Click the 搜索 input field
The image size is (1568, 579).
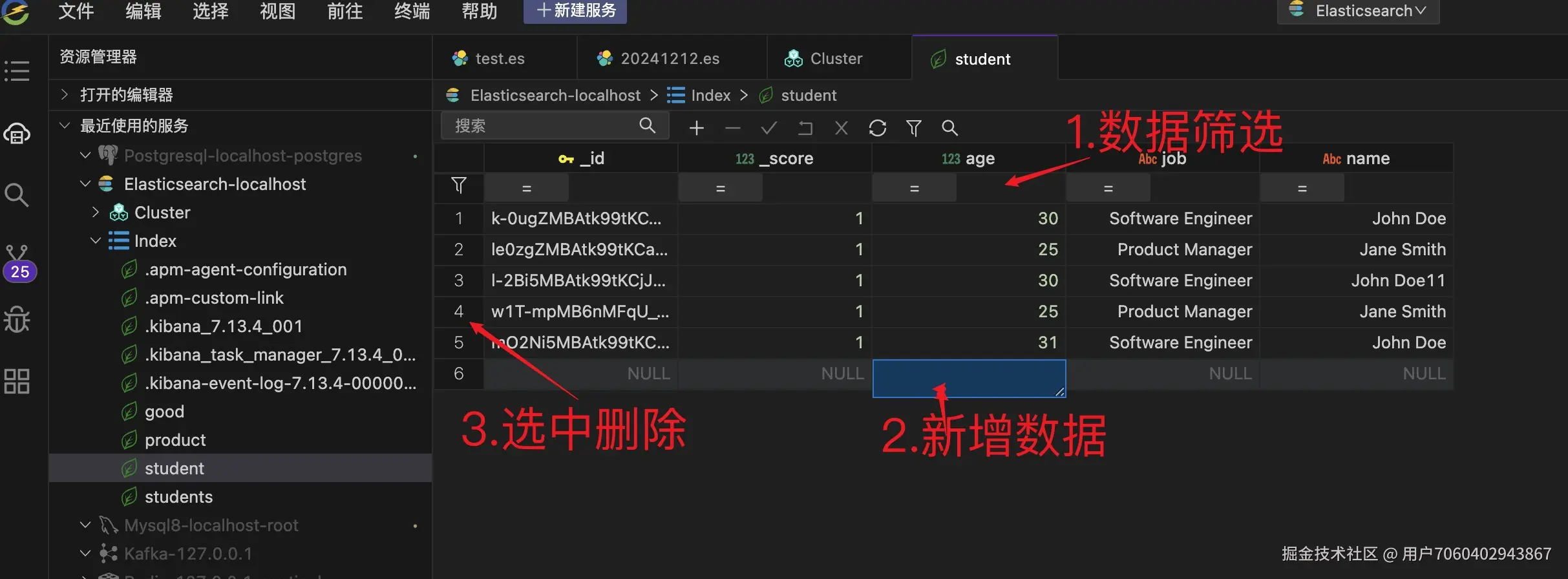(x=555, y=125)
